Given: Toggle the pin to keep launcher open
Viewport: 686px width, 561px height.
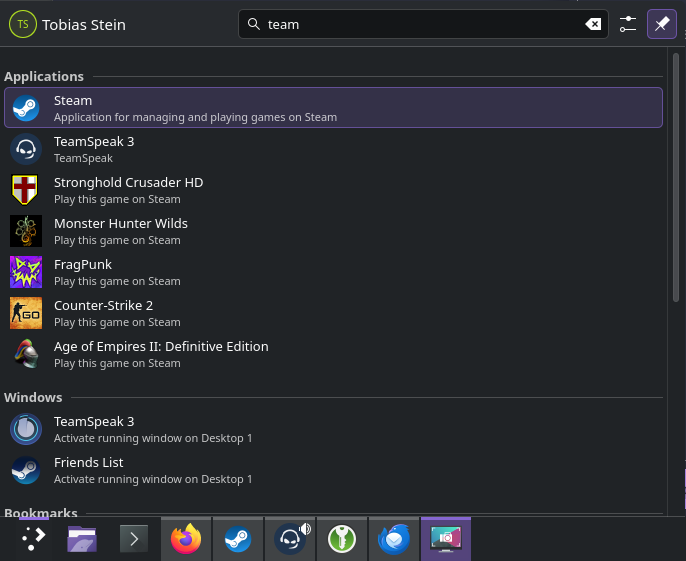Looking at the screenshot, I should pos(661,24).
